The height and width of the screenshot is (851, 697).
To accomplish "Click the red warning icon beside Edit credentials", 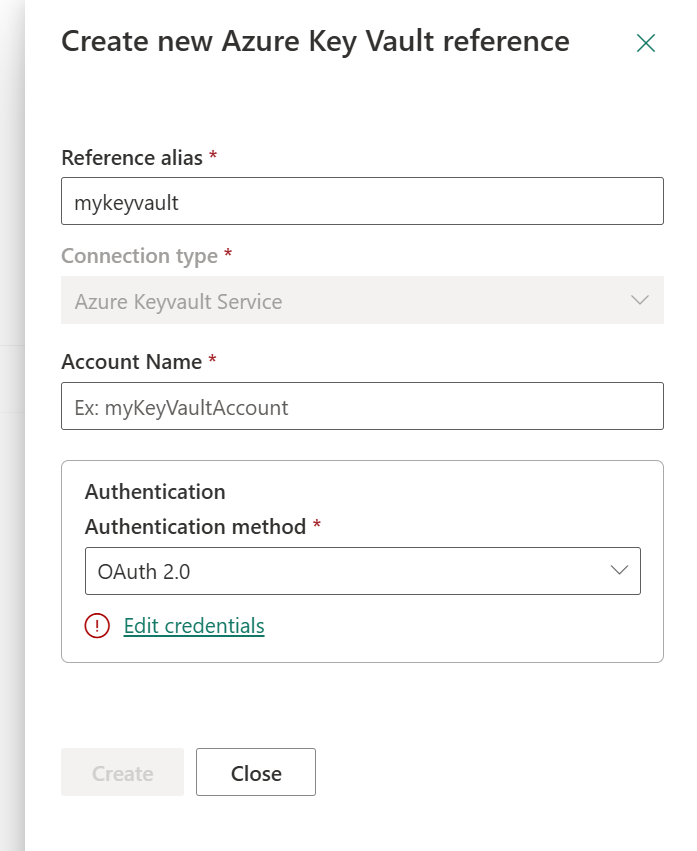I will point(97,626).
